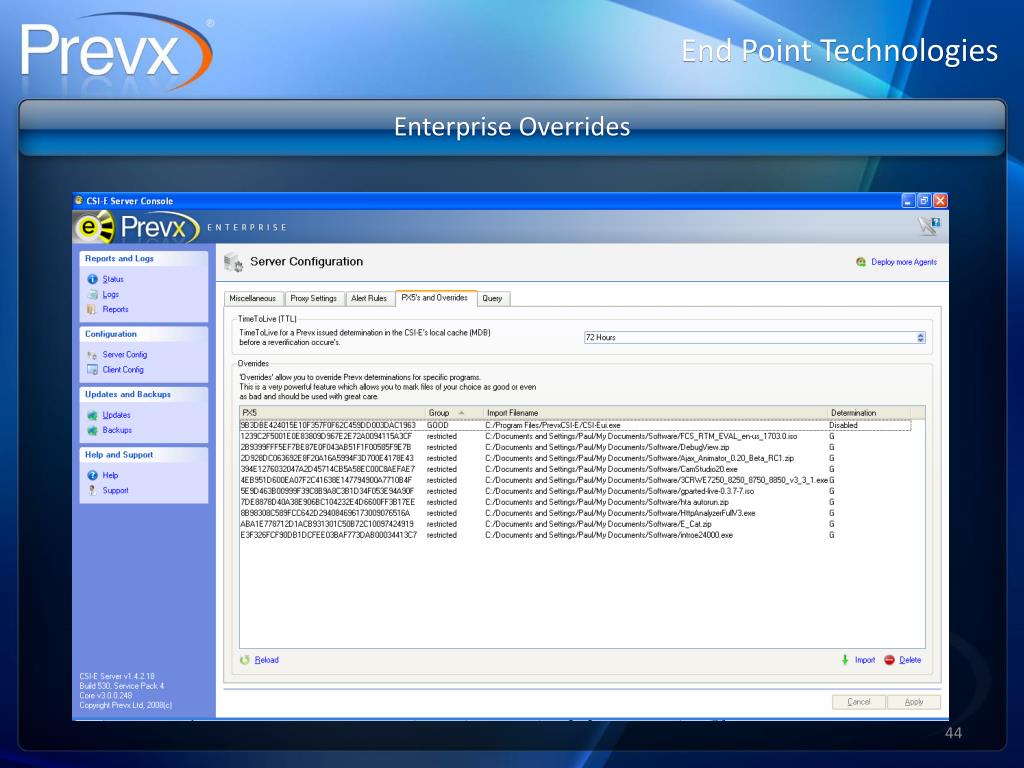Click the Updates icon in sidebar
The height and width of the screenshot is (768, 1024).
coord(92,415)
